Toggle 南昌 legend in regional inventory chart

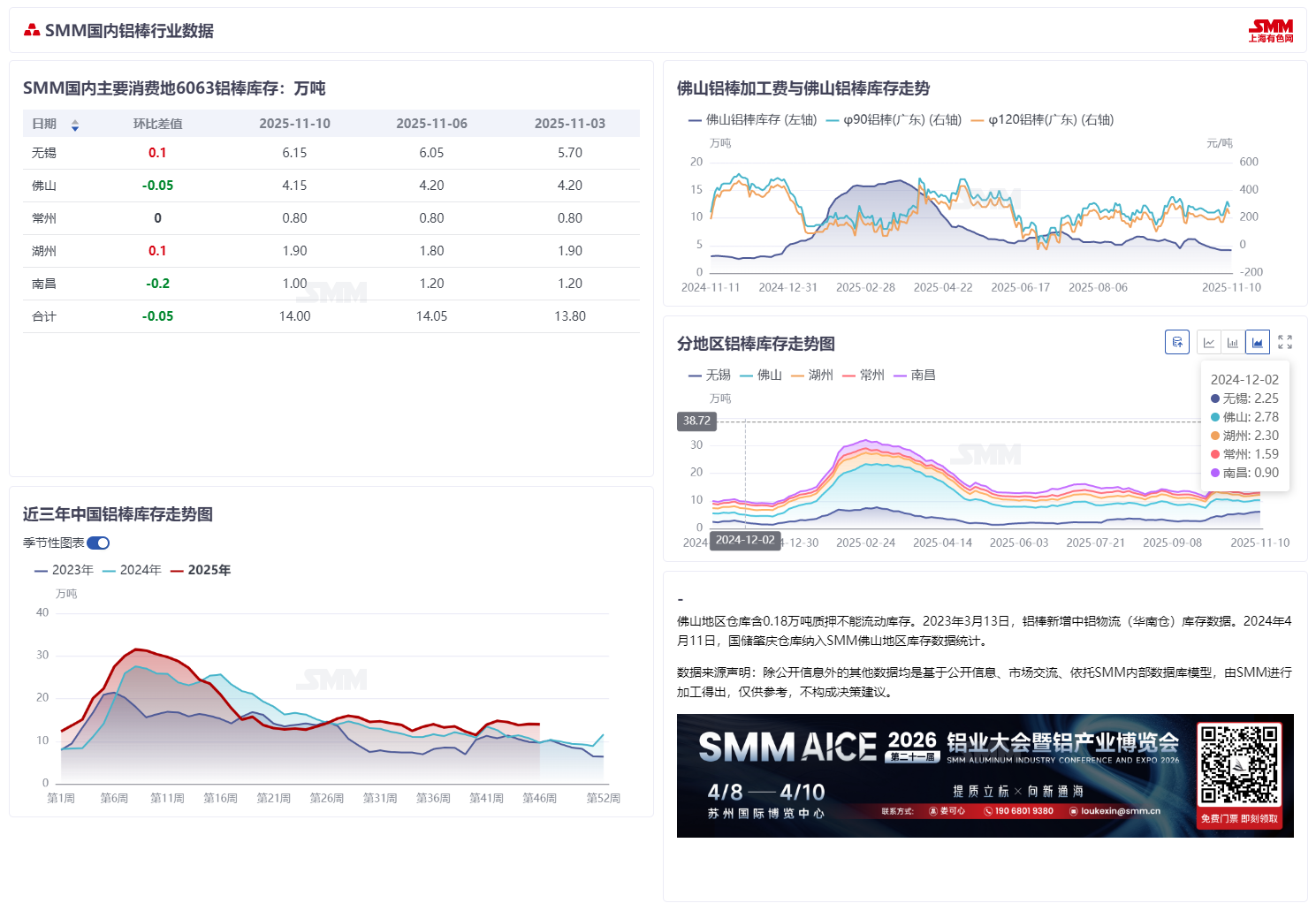921,374
